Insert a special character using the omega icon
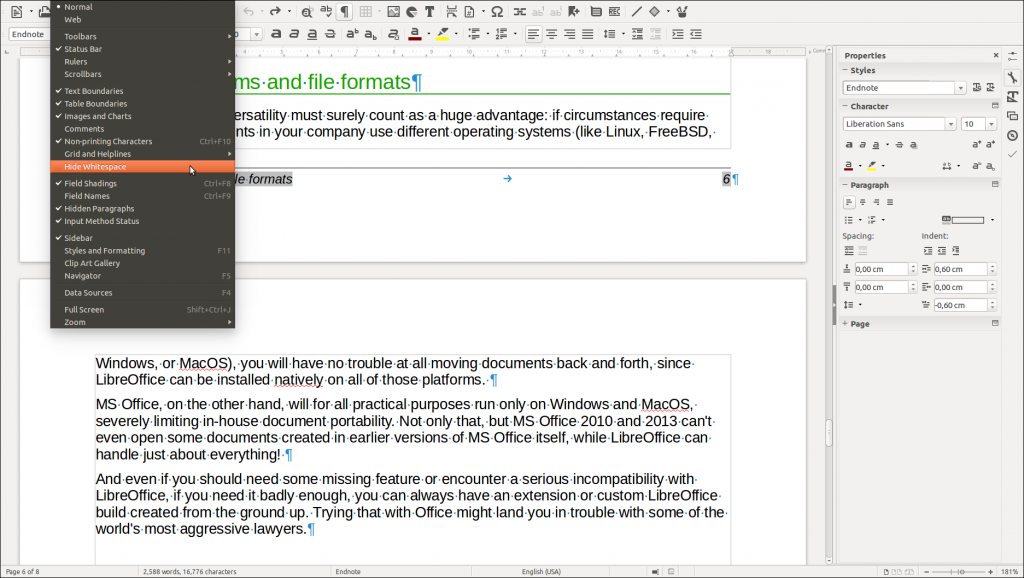The width and height of the screenshot is (1024, 578). tap(496, 11)
